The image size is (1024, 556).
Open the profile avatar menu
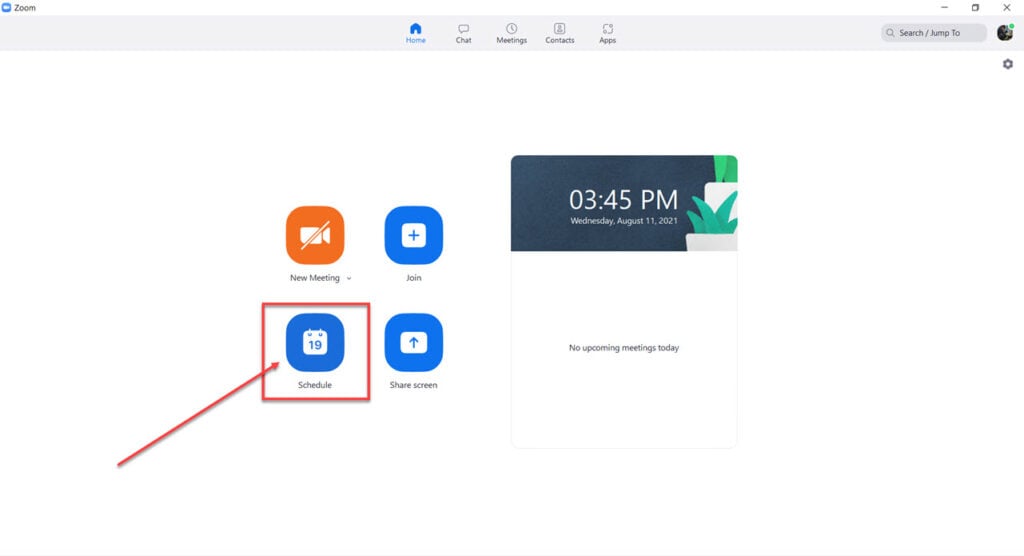(1005, 33)
